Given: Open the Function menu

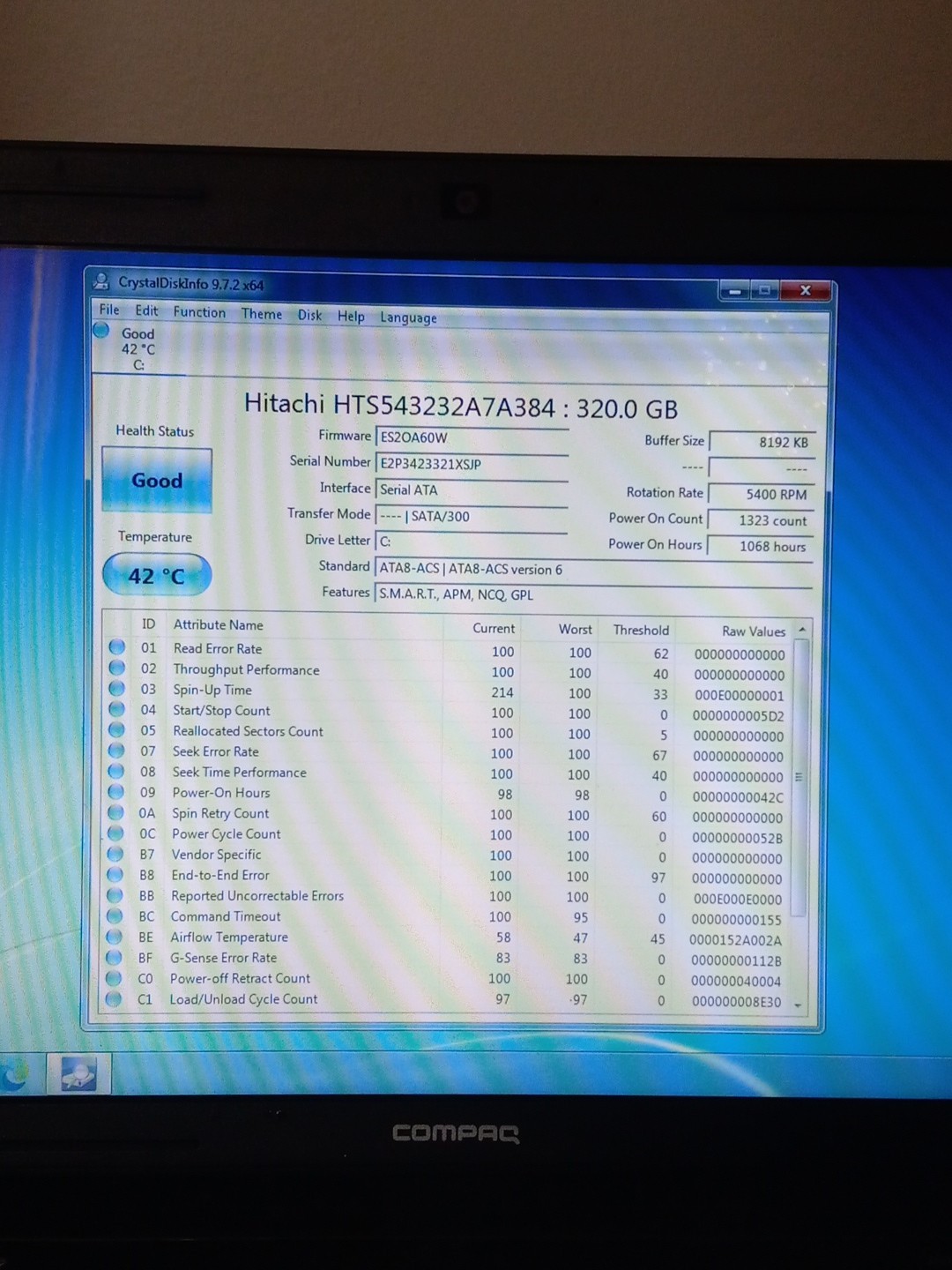Looking at the screenshot, I should click(x=199, y=312).
